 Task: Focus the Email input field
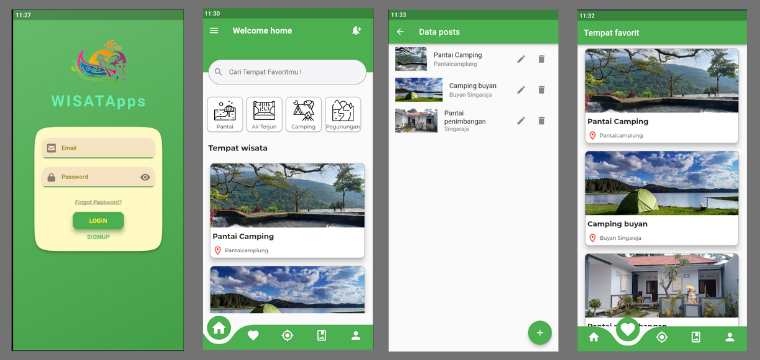[x=98, y=148]
